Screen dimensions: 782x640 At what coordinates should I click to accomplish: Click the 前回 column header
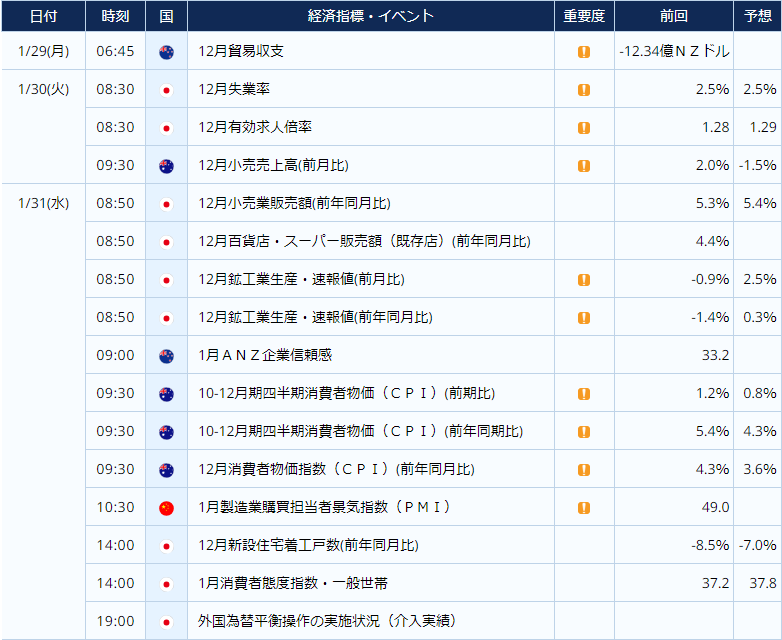[x=674, y=16]
